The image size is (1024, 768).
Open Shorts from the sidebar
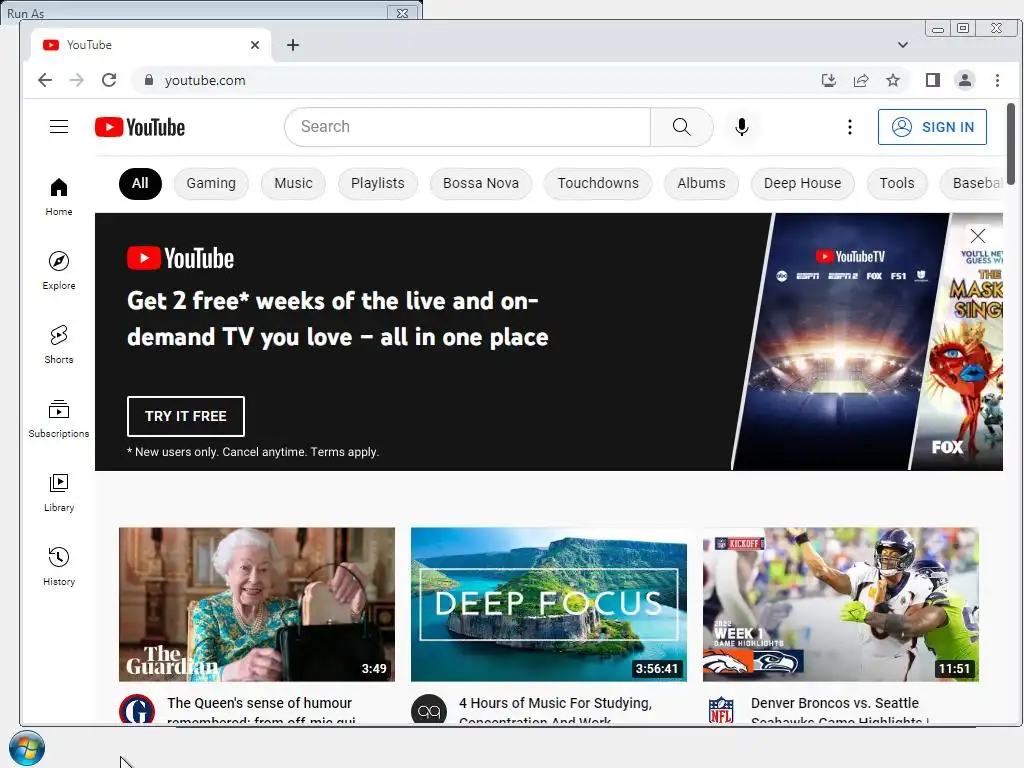[59, 344]
